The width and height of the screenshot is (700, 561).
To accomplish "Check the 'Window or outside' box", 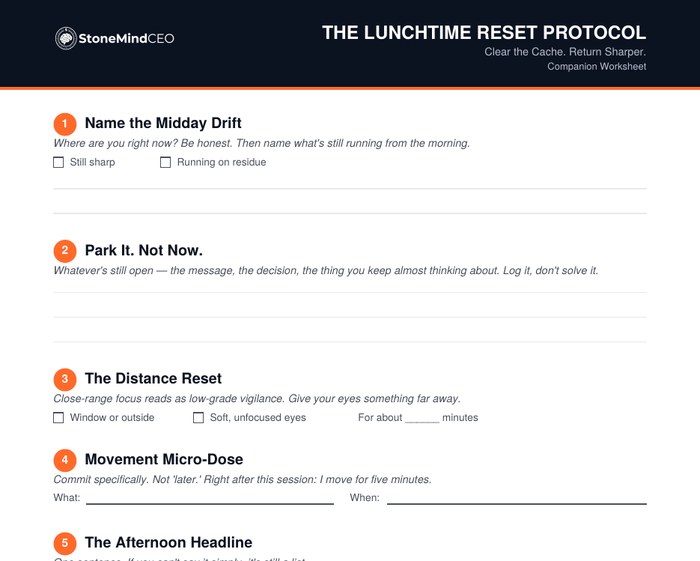I will coord(58,418).
